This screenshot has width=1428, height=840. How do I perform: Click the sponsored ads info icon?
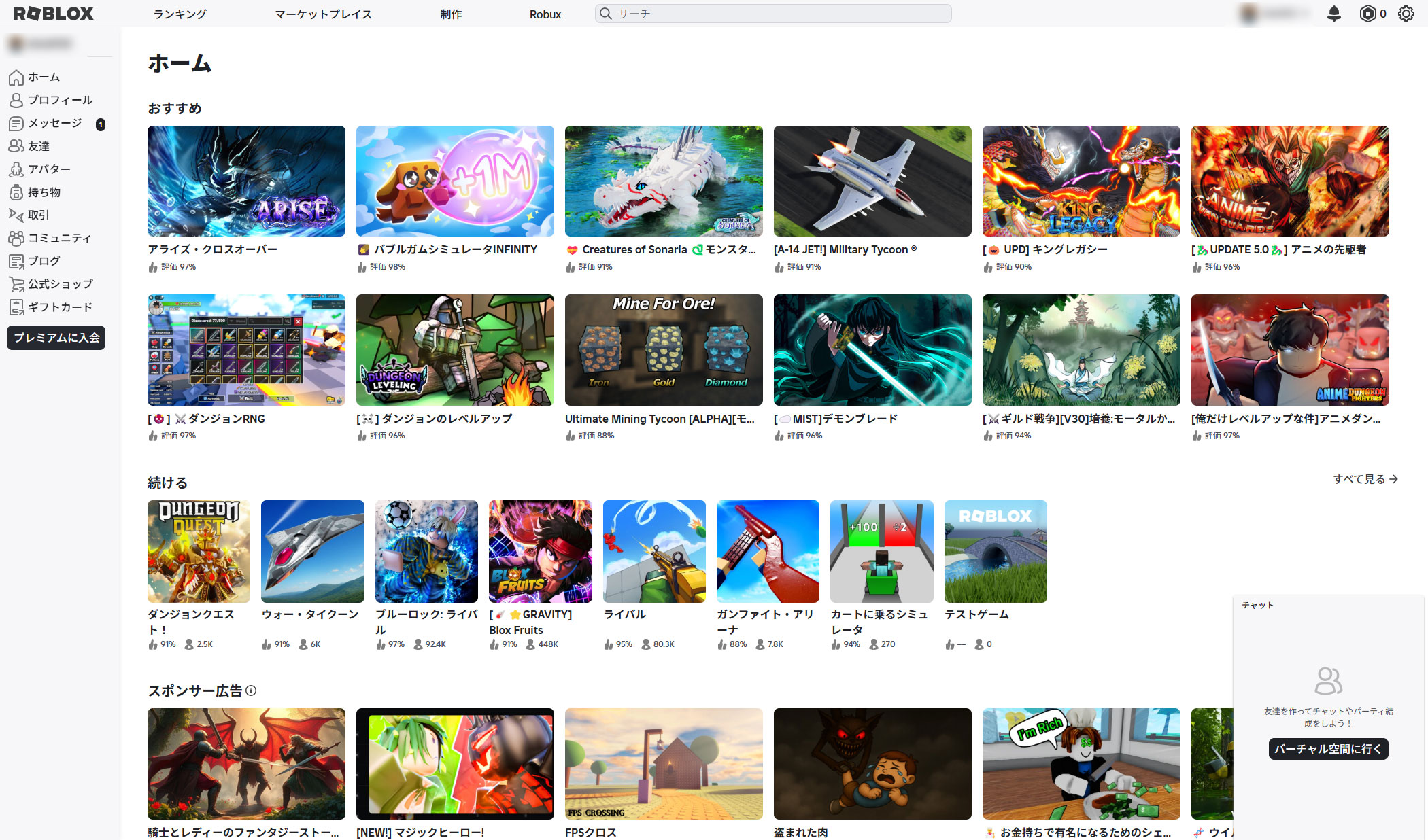pos(251,690)
